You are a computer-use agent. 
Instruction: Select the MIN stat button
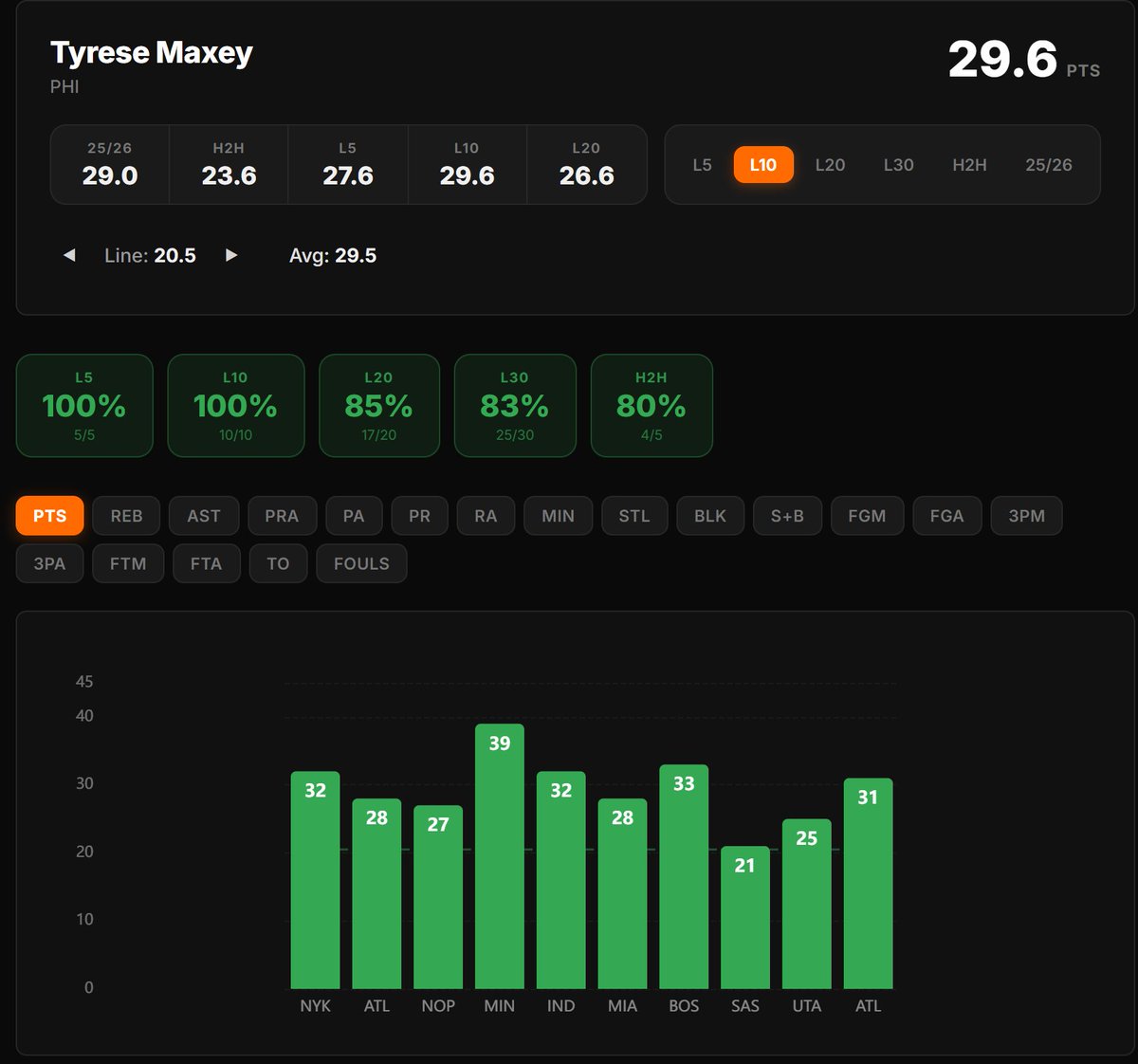tap(558, 516)
